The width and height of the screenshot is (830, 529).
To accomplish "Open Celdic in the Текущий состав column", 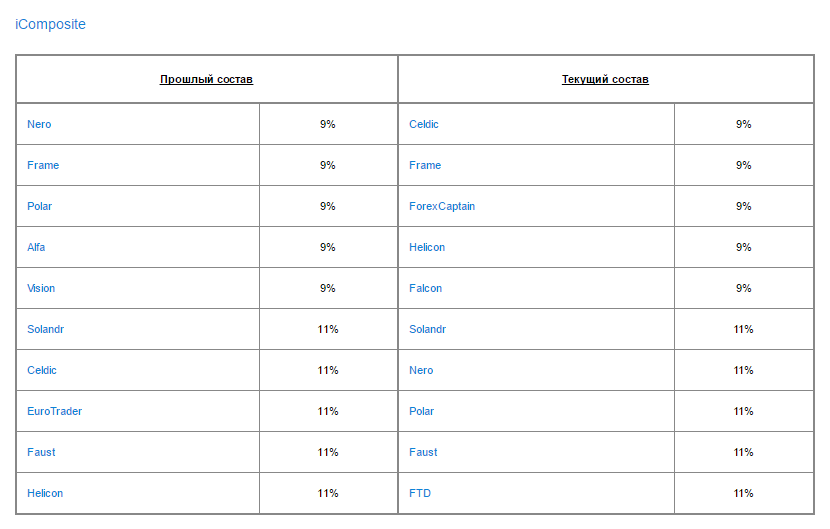I will (x=424, y=124).
